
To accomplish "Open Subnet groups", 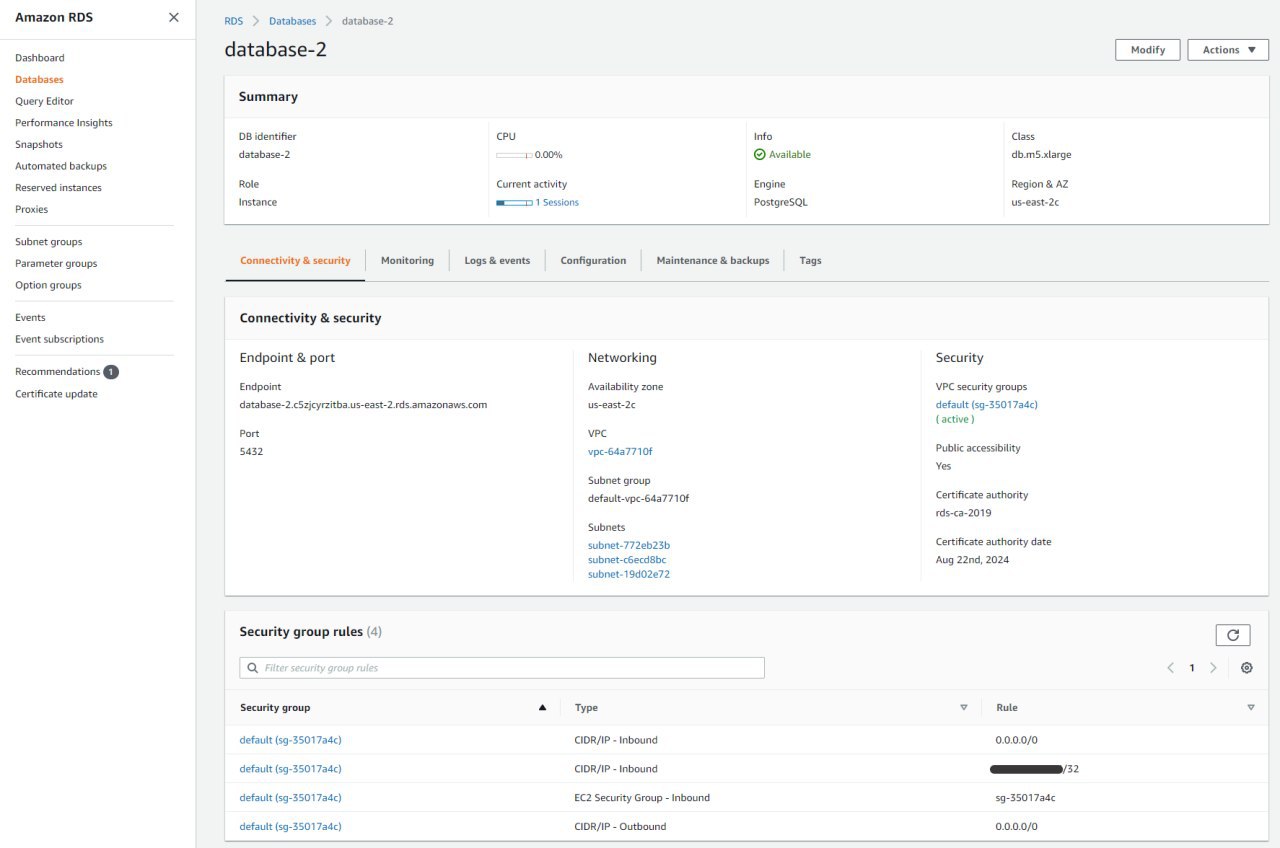I will [x=49, y=242].
